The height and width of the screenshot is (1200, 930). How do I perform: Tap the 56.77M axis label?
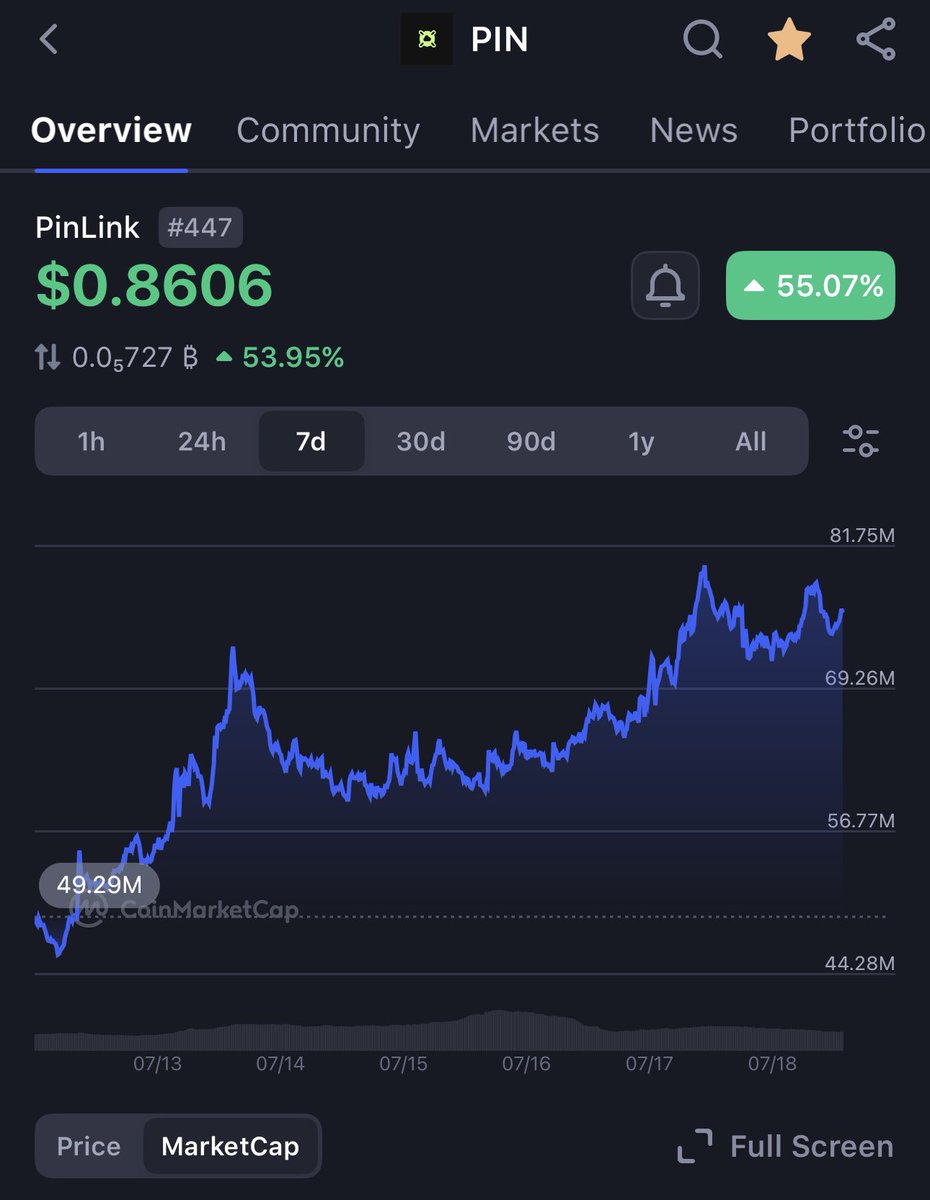tap(860, 821)
